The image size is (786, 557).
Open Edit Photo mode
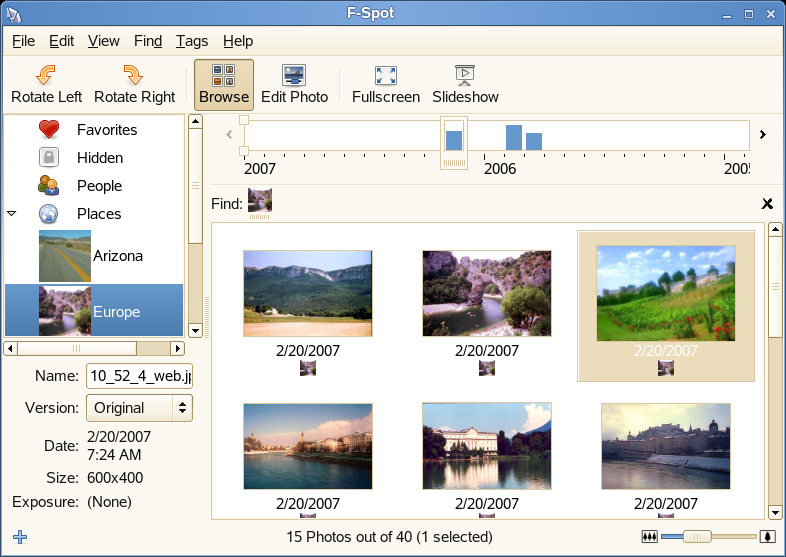[294, 85]
